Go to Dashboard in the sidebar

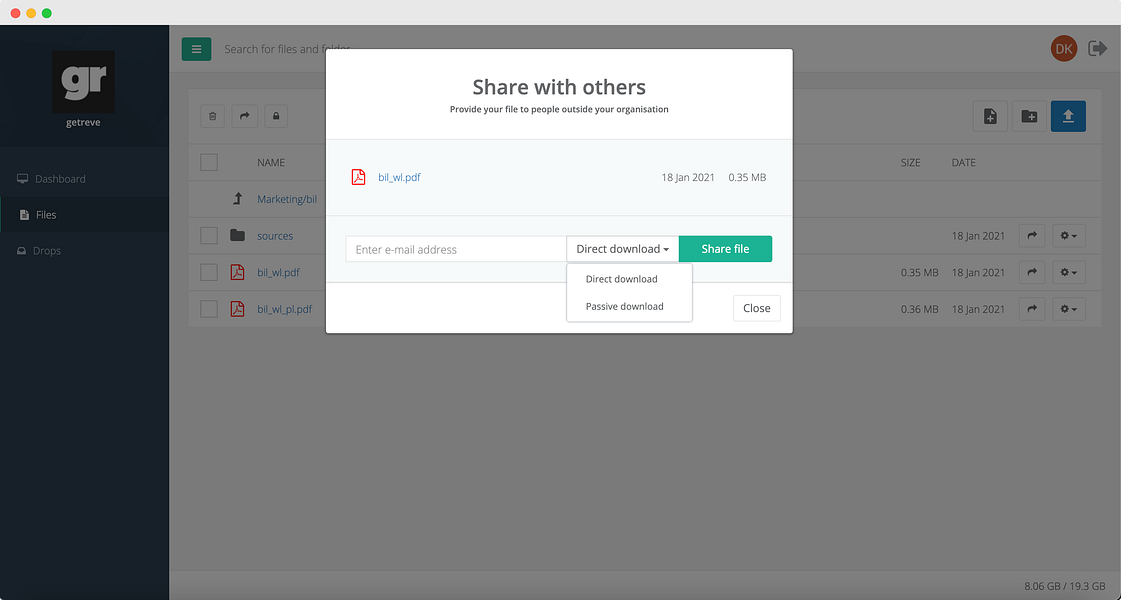(x=60, y=179)
